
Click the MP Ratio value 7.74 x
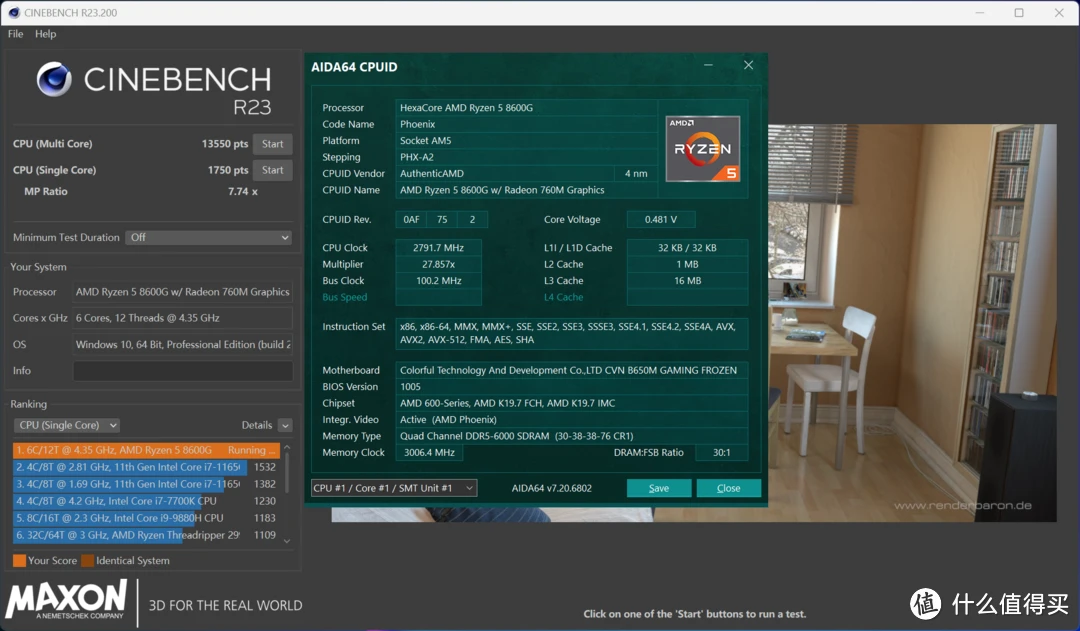pos(242,192)
